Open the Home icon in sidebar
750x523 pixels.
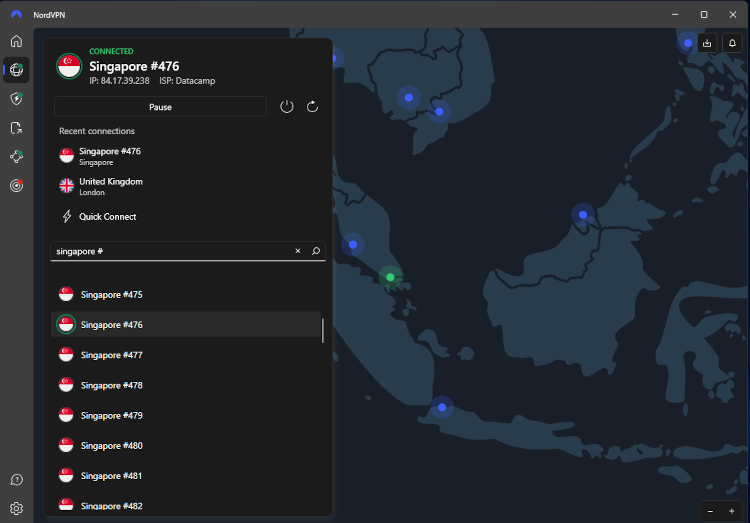(x=16, y=41)
